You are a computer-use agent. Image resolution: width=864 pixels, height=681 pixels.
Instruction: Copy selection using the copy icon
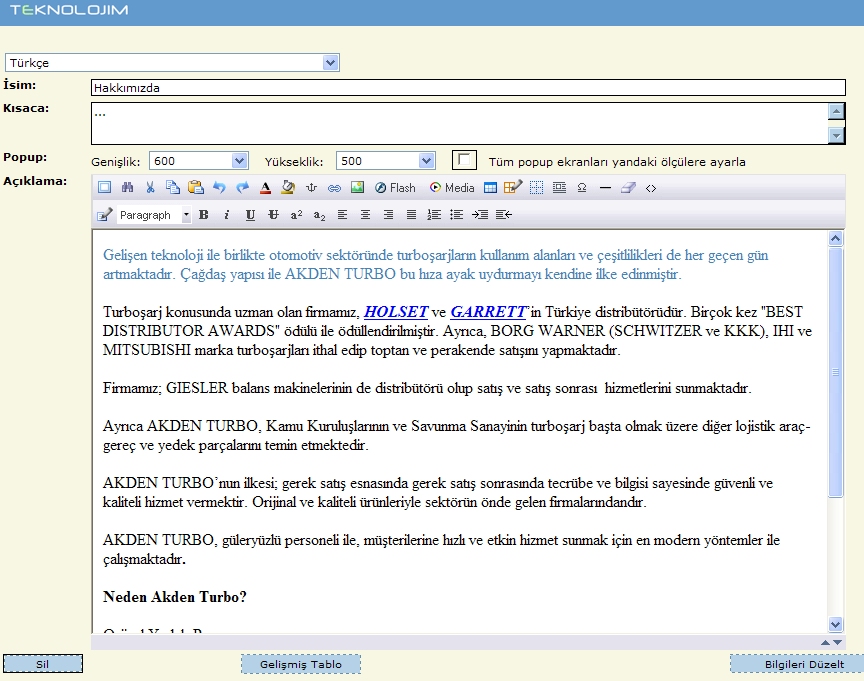pos(172,187)
